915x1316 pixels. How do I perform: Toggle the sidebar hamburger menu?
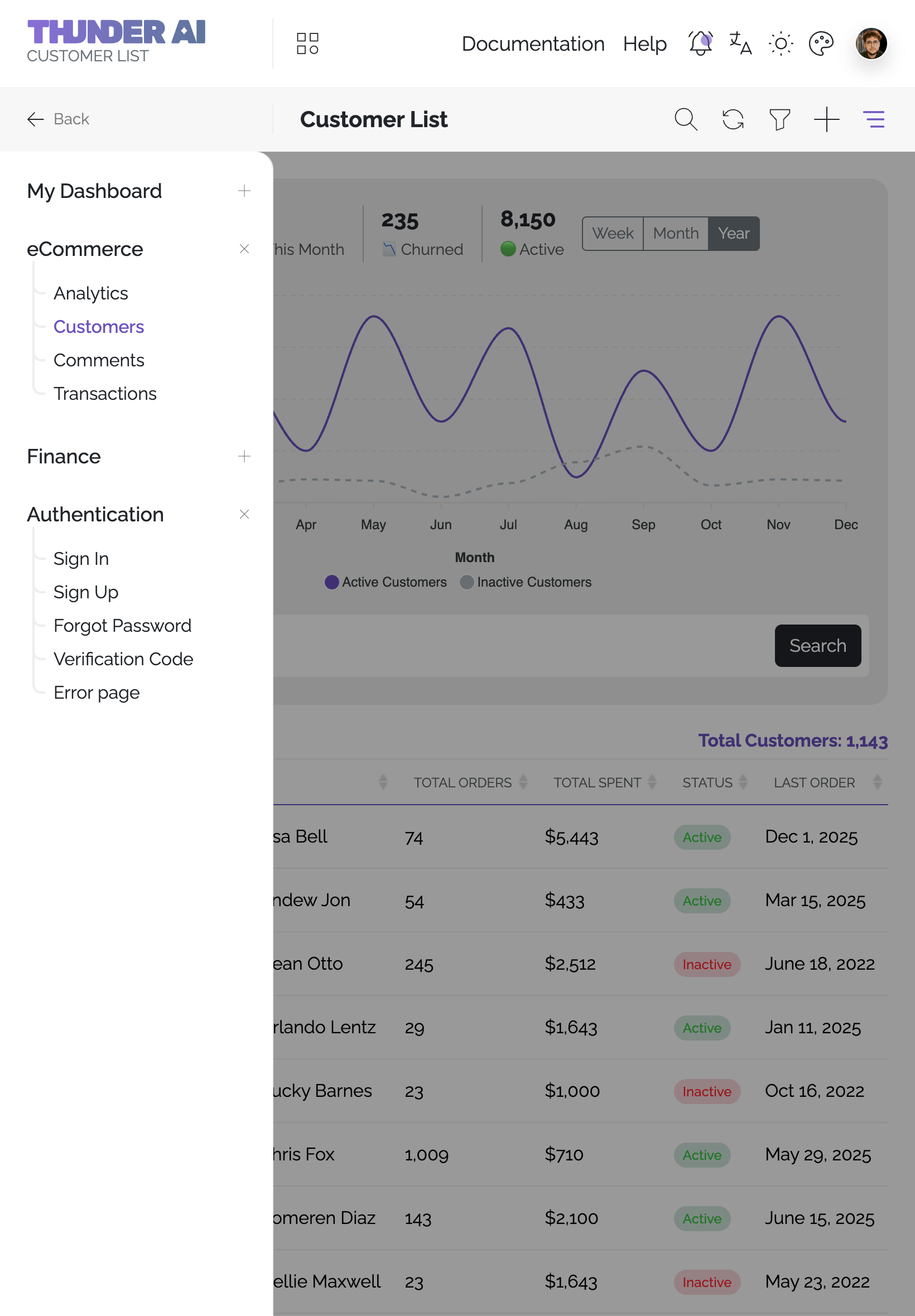[874, 119]
